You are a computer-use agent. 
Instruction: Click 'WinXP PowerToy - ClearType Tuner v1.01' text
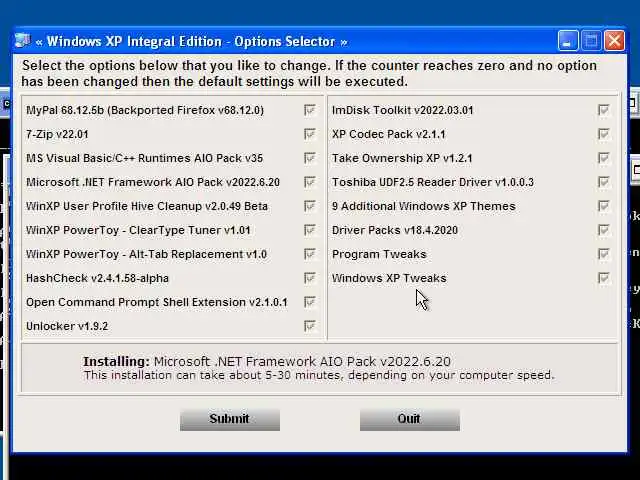pyautogui.click(x=138, y=230)
